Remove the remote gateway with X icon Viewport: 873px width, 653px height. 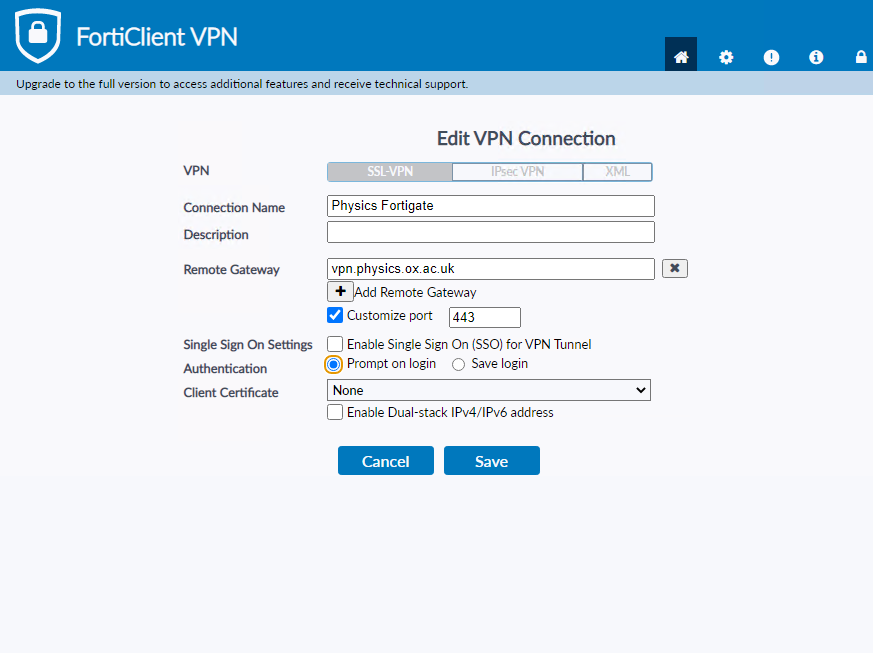click(x=675, y=268)
